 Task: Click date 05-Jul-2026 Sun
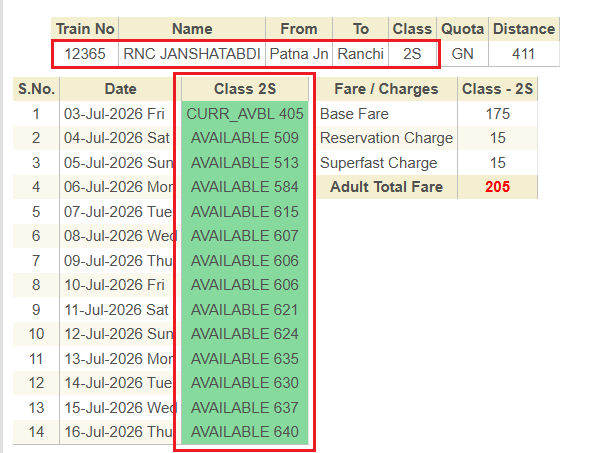[119, 162]
